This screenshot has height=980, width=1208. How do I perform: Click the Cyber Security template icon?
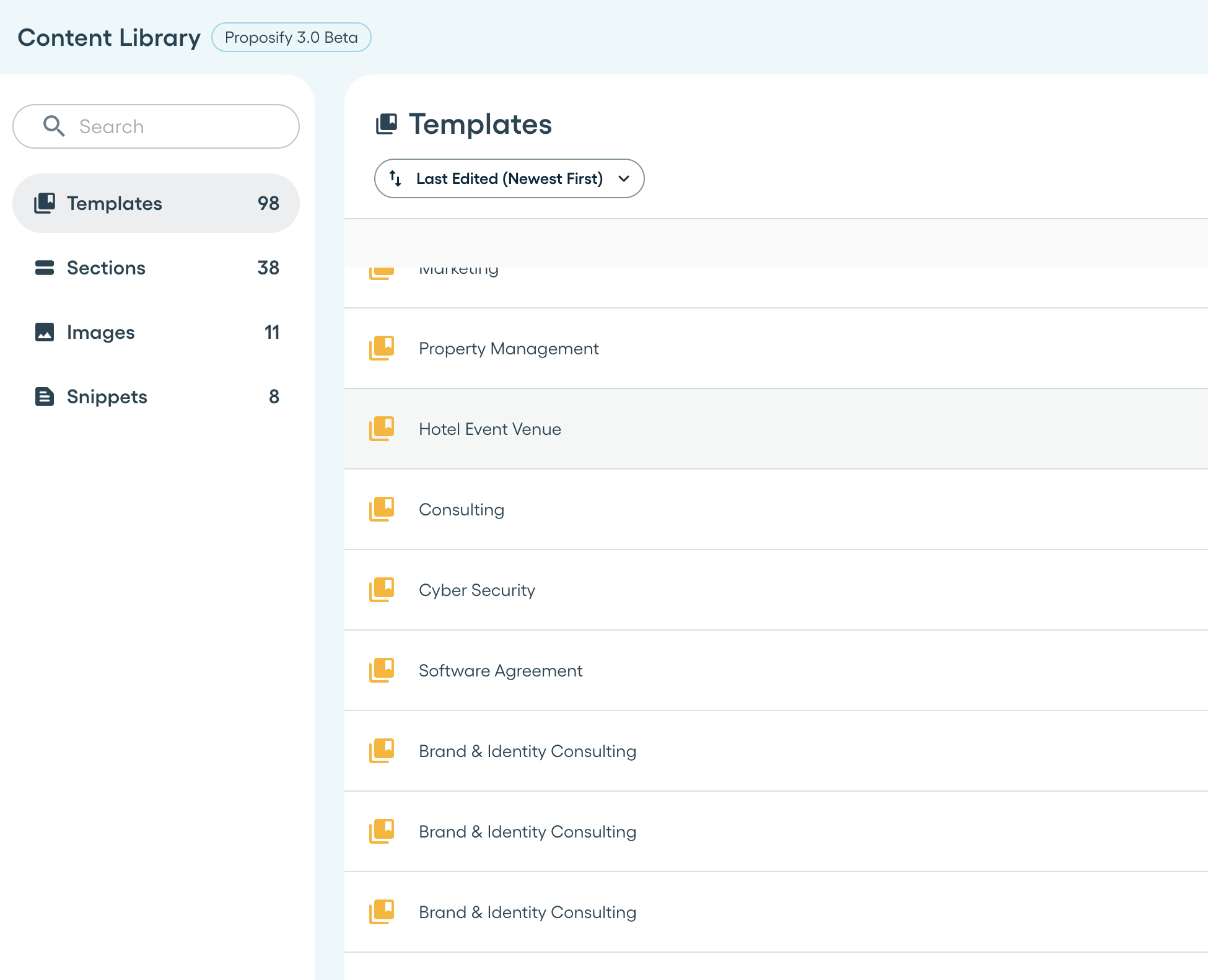click(x=382, y=590)
